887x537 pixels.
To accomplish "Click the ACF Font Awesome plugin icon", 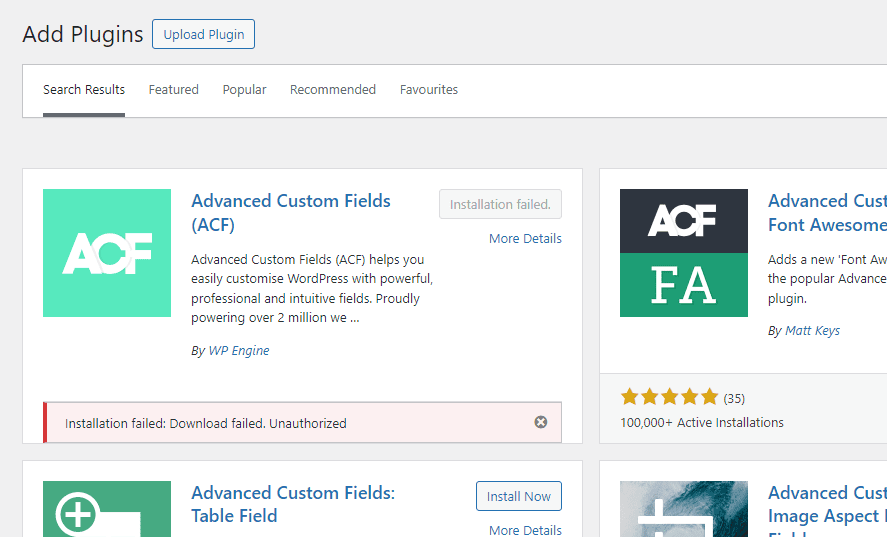I will pos(684,253).
